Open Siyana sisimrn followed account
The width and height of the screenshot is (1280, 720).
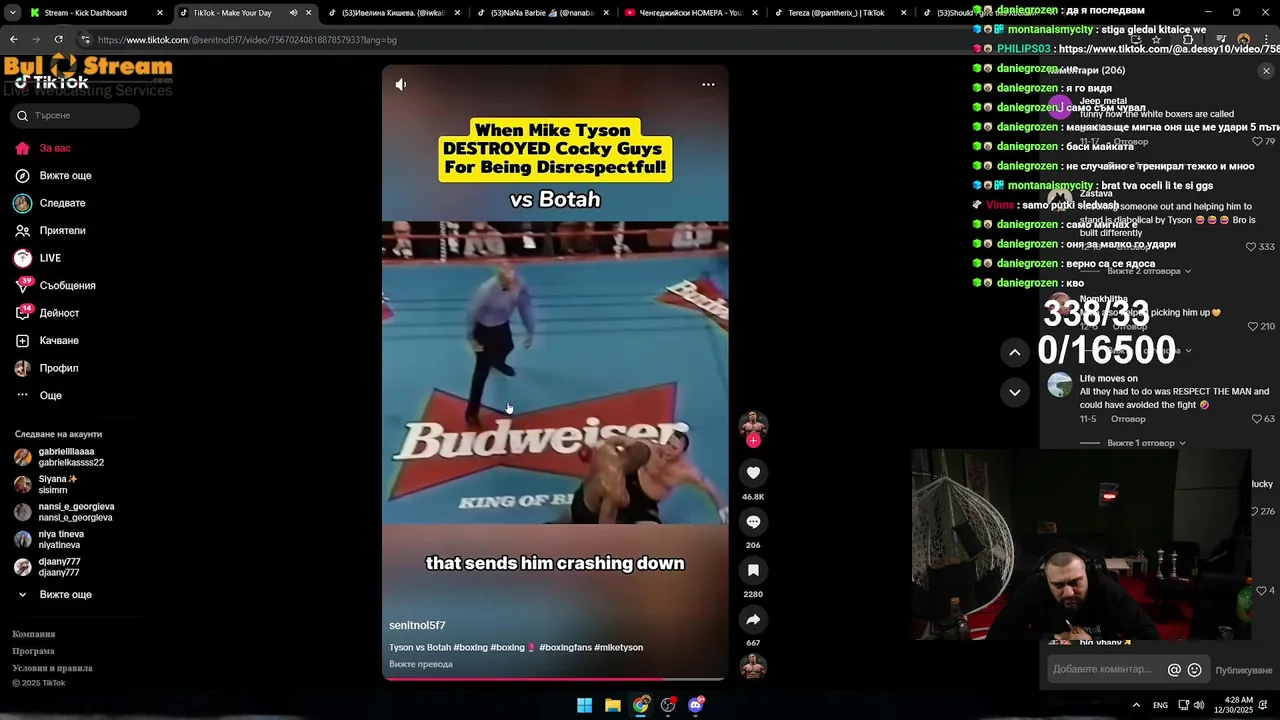[x=58, y=484]
